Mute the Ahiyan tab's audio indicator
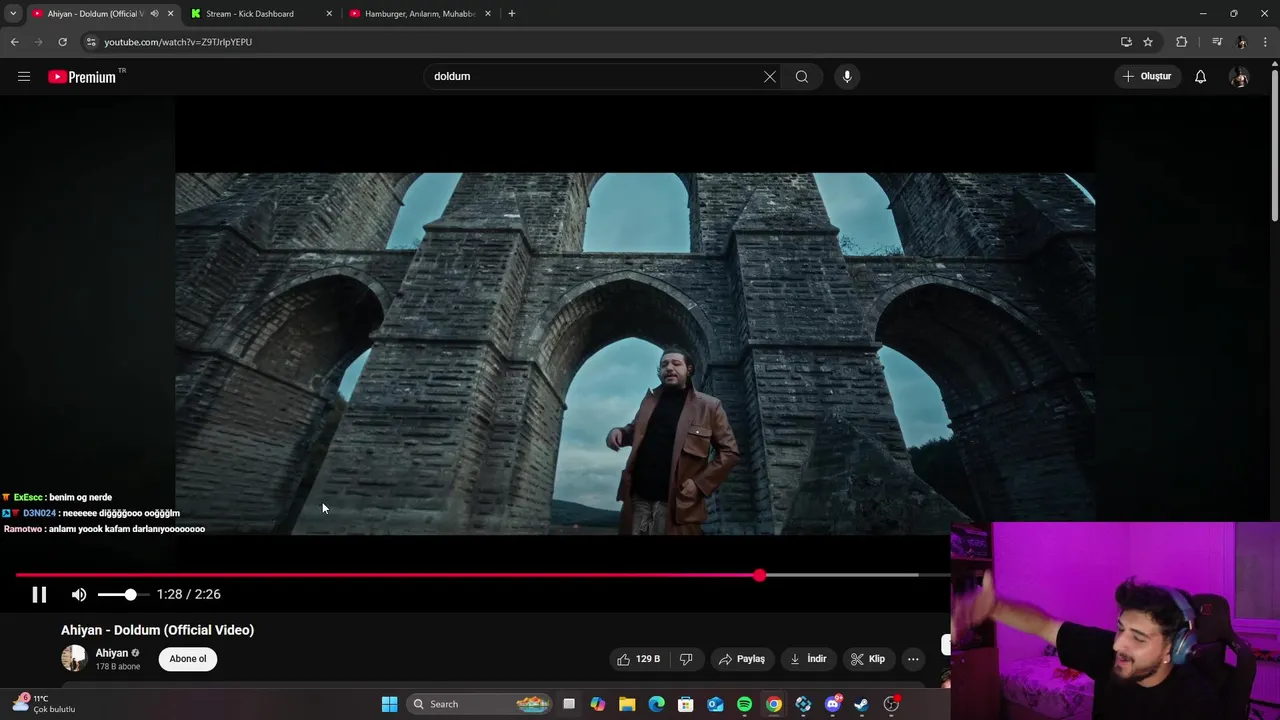This screenshot has height=720, width=1280. click(x=154, y=14)
